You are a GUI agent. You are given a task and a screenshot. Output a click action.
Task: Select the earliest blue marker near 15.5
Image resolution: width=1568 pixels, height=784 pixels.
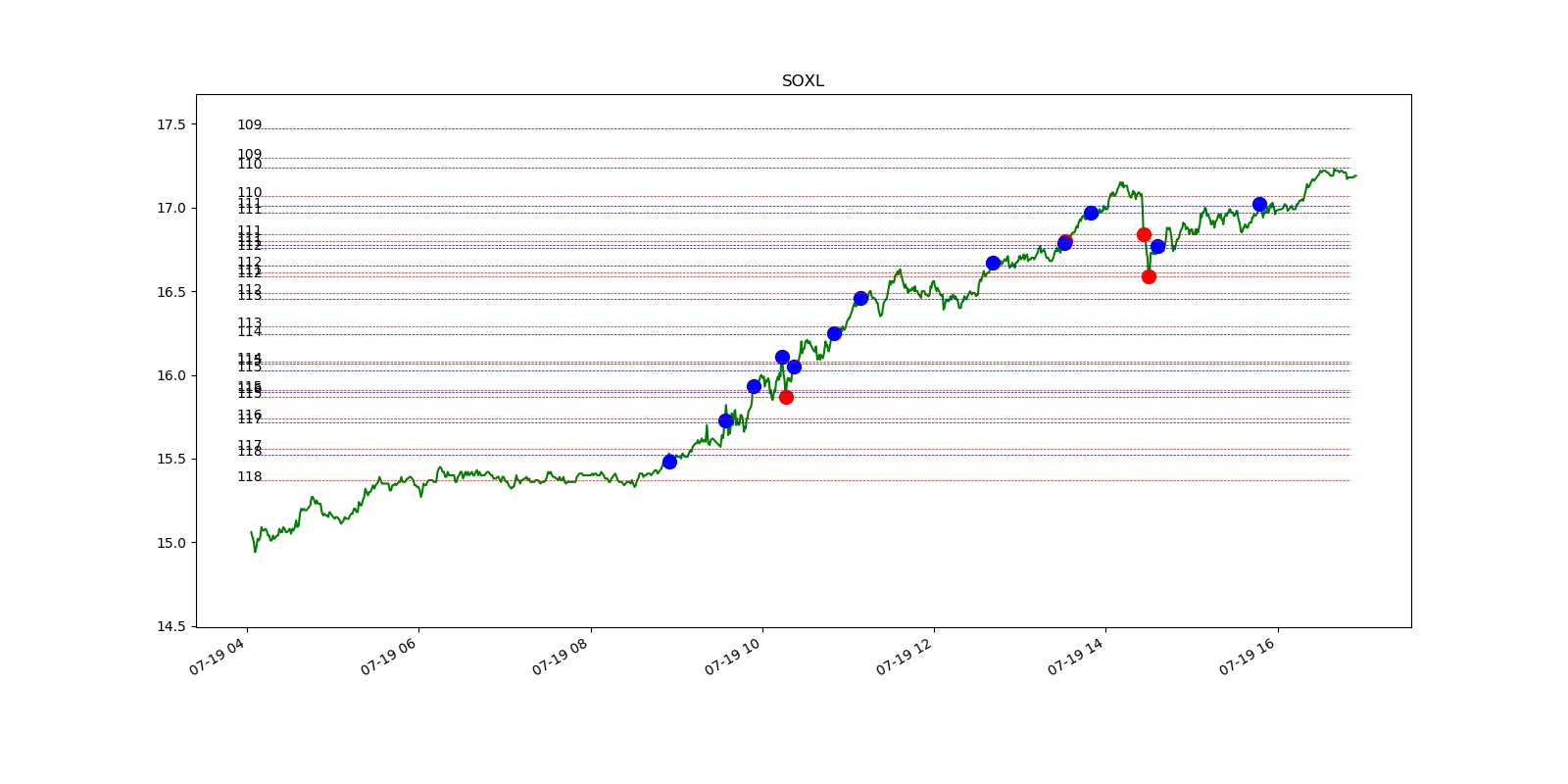(x=669, y=462)
